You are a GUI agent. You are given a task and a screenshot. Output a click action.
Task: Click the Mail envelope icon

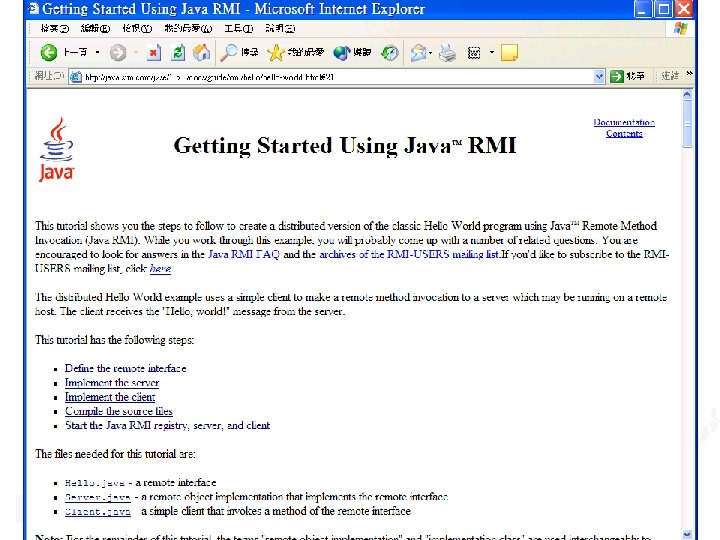(x=418, y=53)
